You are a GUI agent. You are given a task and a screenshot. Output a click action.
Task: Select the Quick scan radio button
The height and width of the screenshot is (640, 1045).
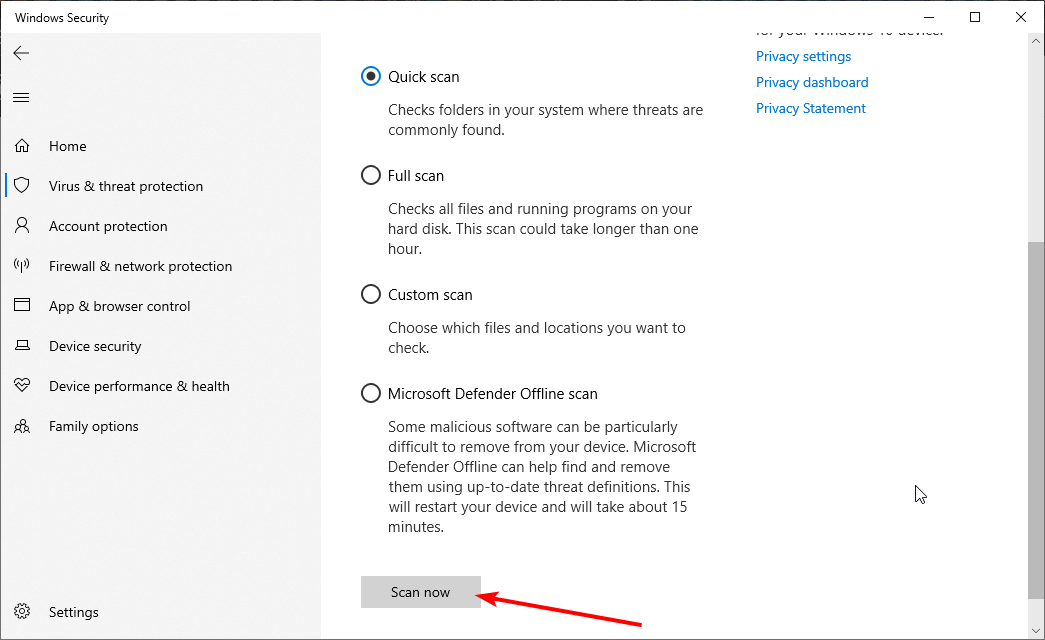371,77
